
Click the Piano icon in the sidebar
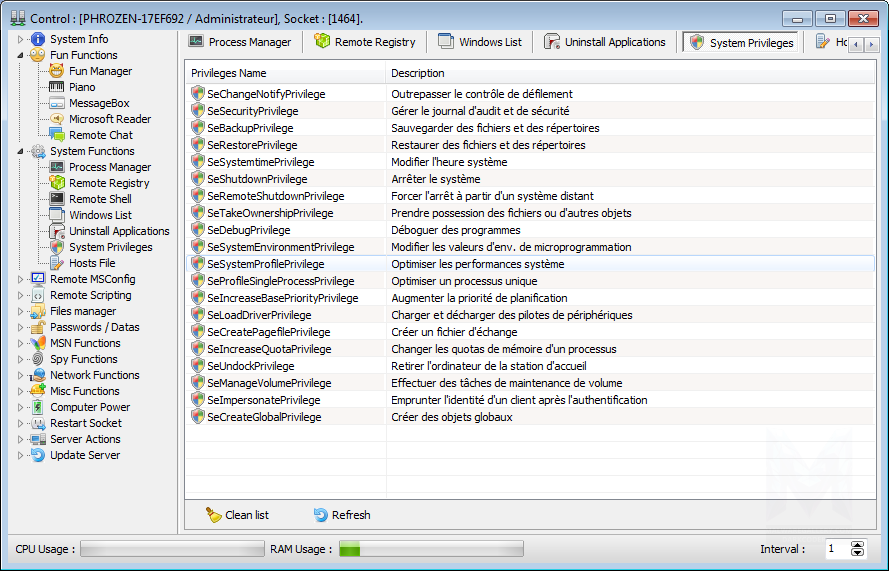(57, 87)
